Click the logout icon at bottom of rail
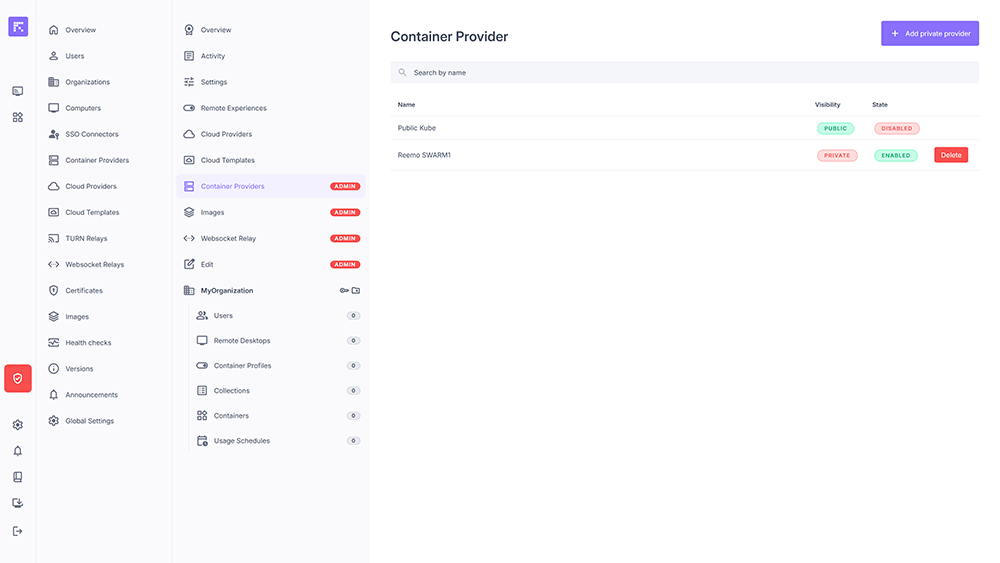 point(18,531)
